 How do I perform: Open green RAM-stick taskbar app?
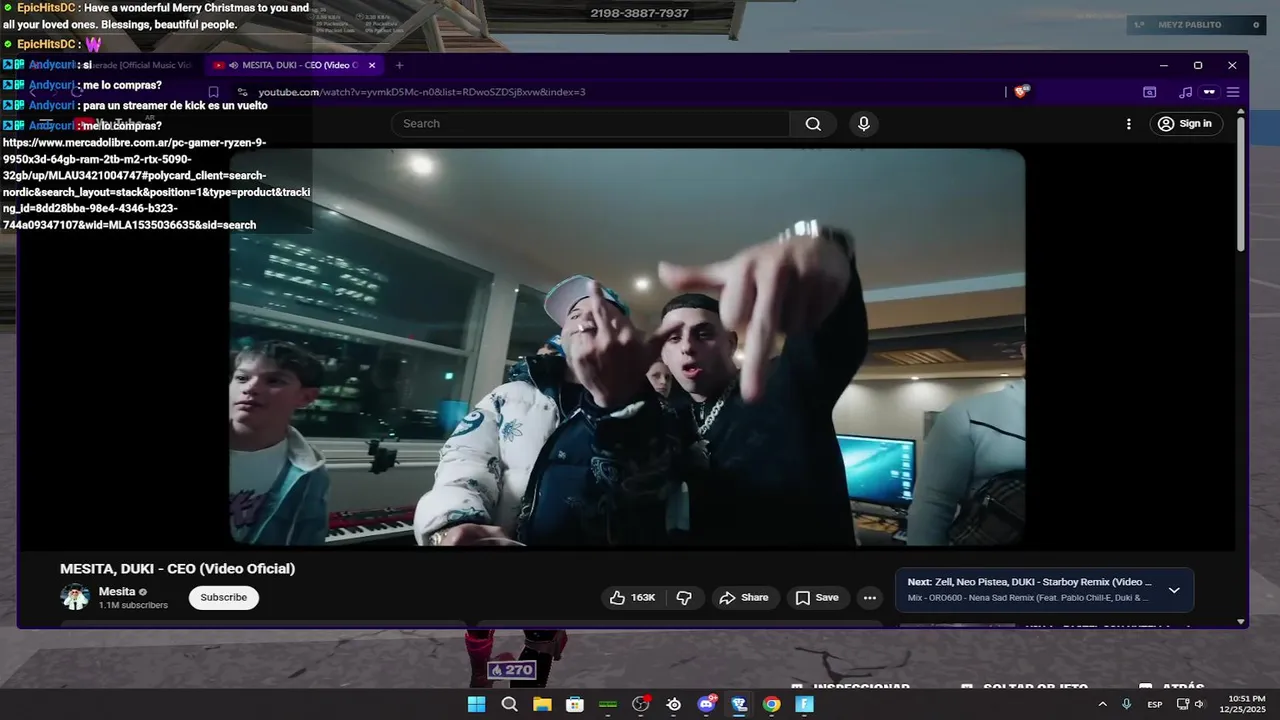(x=608, y=704)
